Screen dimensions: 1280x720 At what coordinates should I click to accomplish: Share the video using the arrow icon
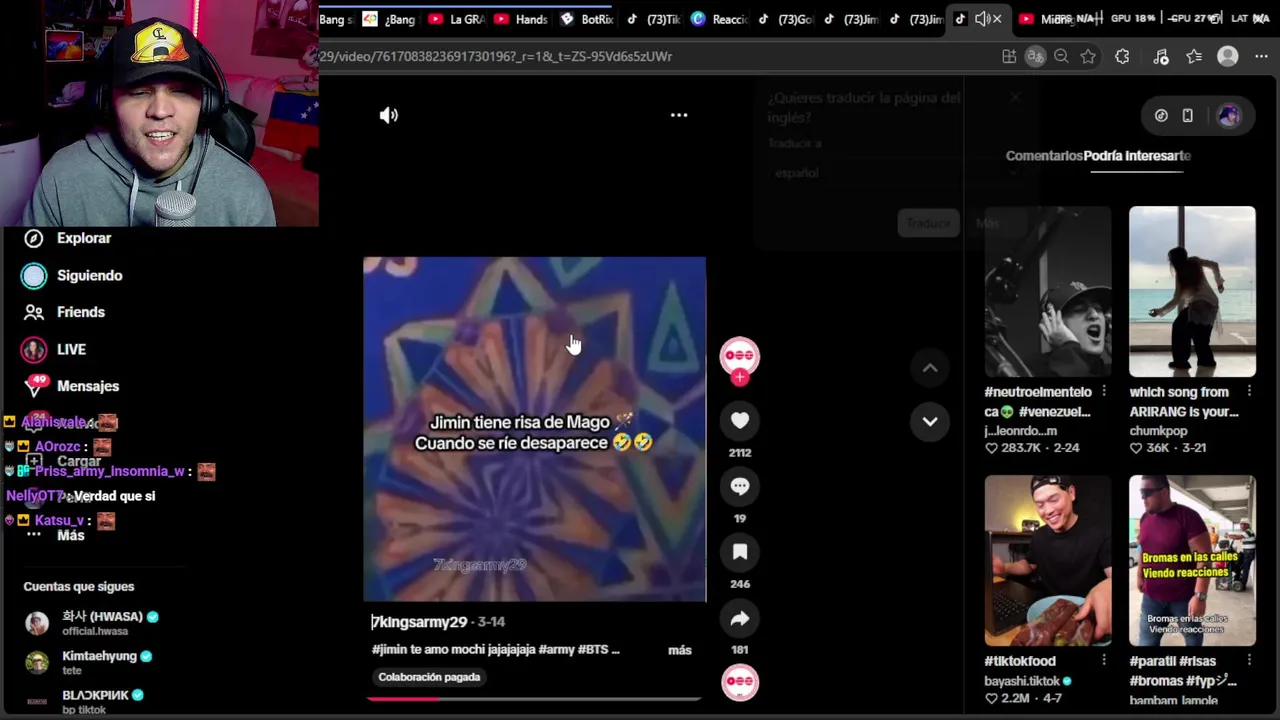740,619
